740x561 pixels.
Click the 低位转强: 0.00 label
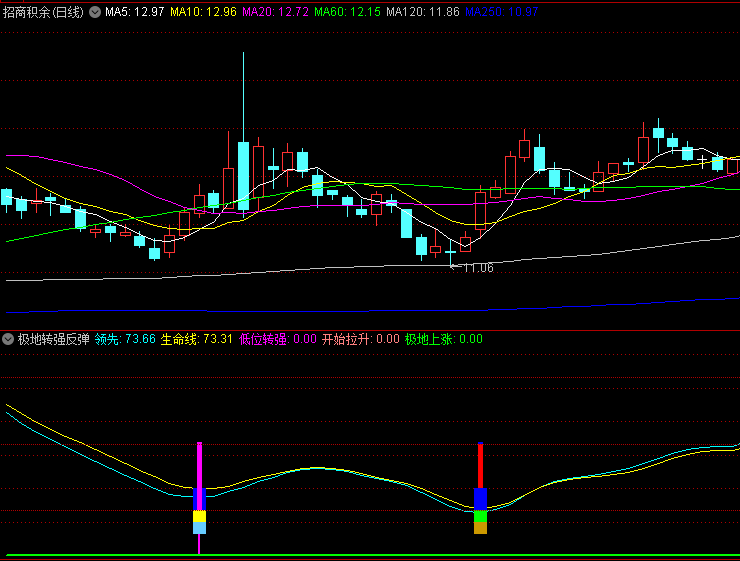click(x=278, y=339)
